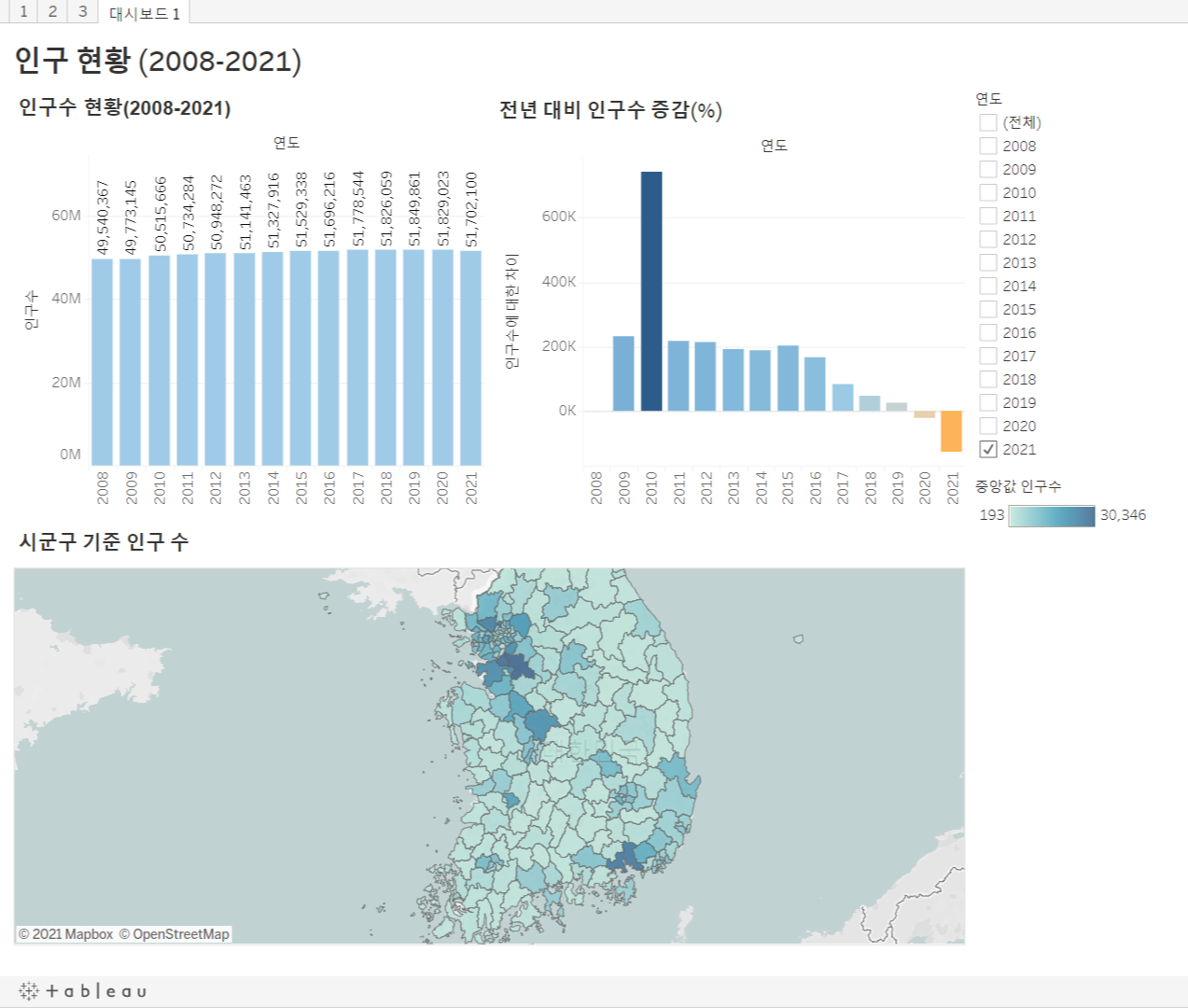Check the 2017 year filter

988,356
